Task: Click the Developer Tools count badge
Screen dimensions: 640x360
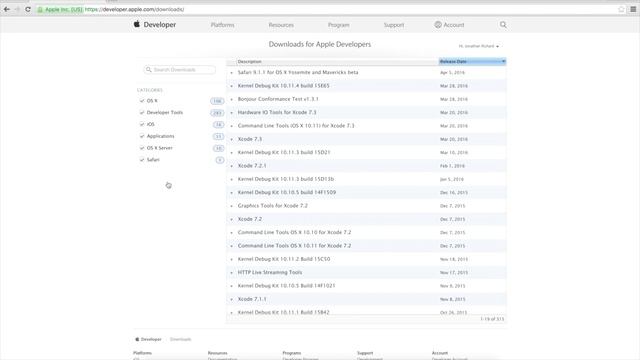Action: 217,113
